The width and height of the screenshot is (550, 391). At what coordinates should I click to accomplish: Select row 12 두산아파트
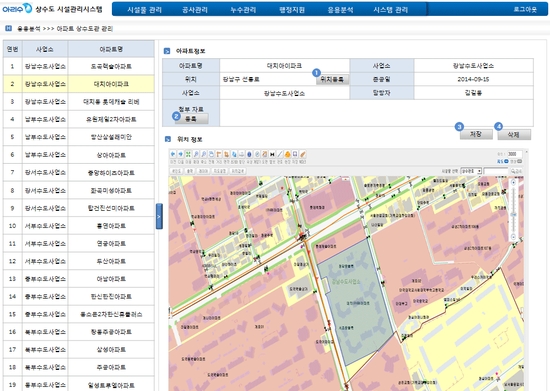[79, 261]
